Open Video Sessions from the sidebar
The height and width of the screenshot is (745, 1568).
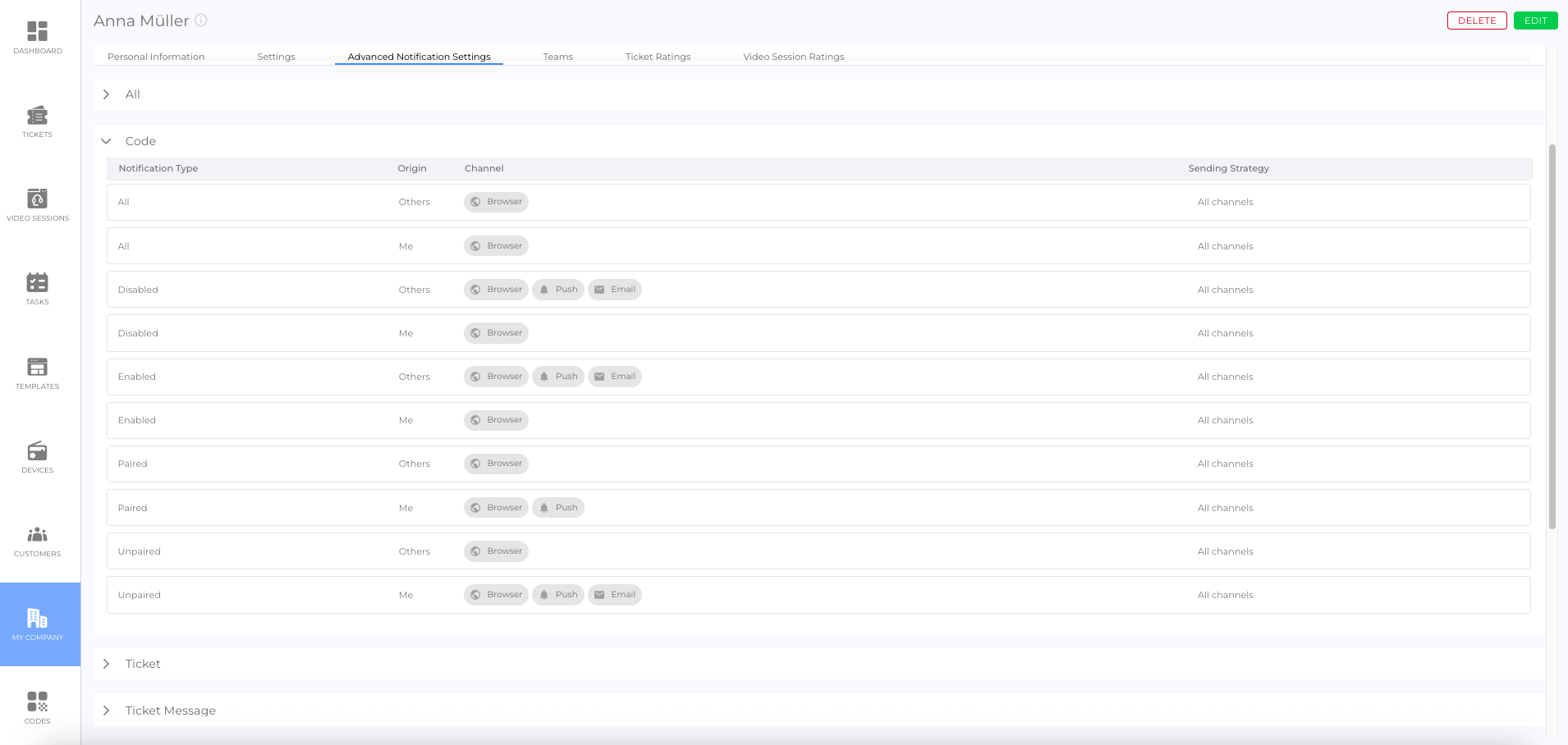(x=37, y=199)
